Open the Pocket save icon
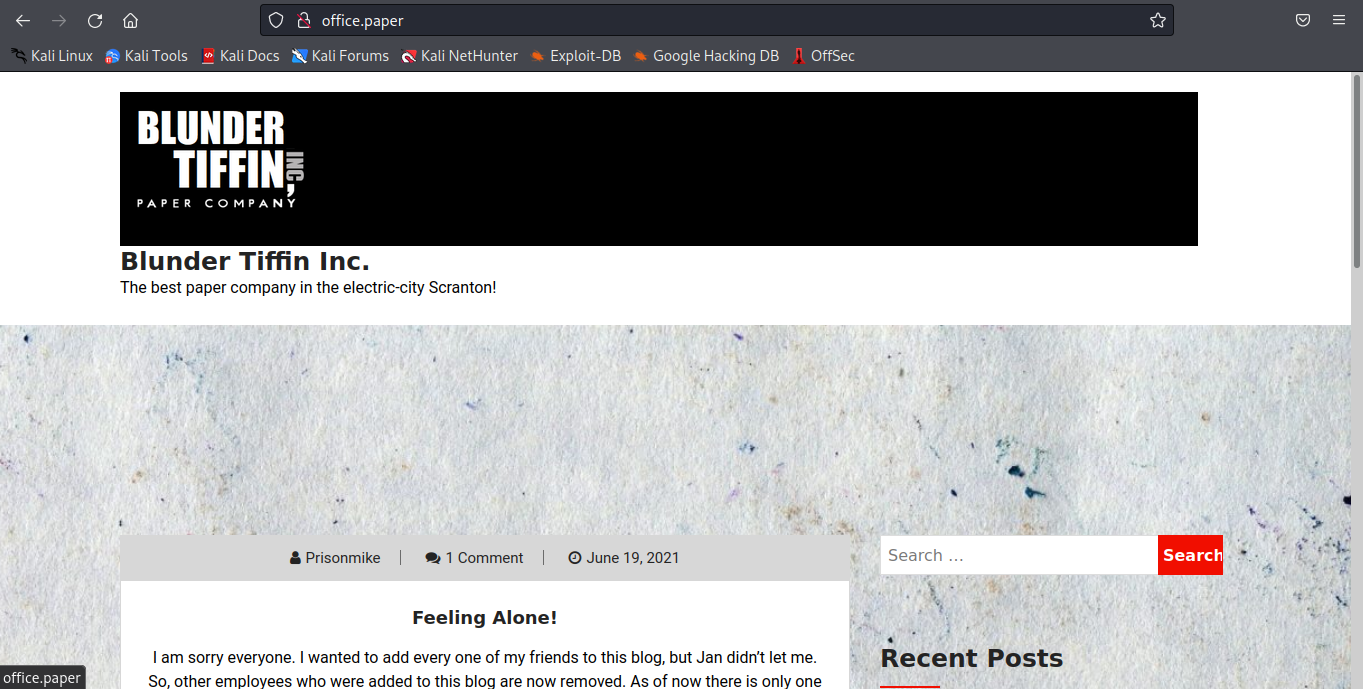 [1303, 20]
